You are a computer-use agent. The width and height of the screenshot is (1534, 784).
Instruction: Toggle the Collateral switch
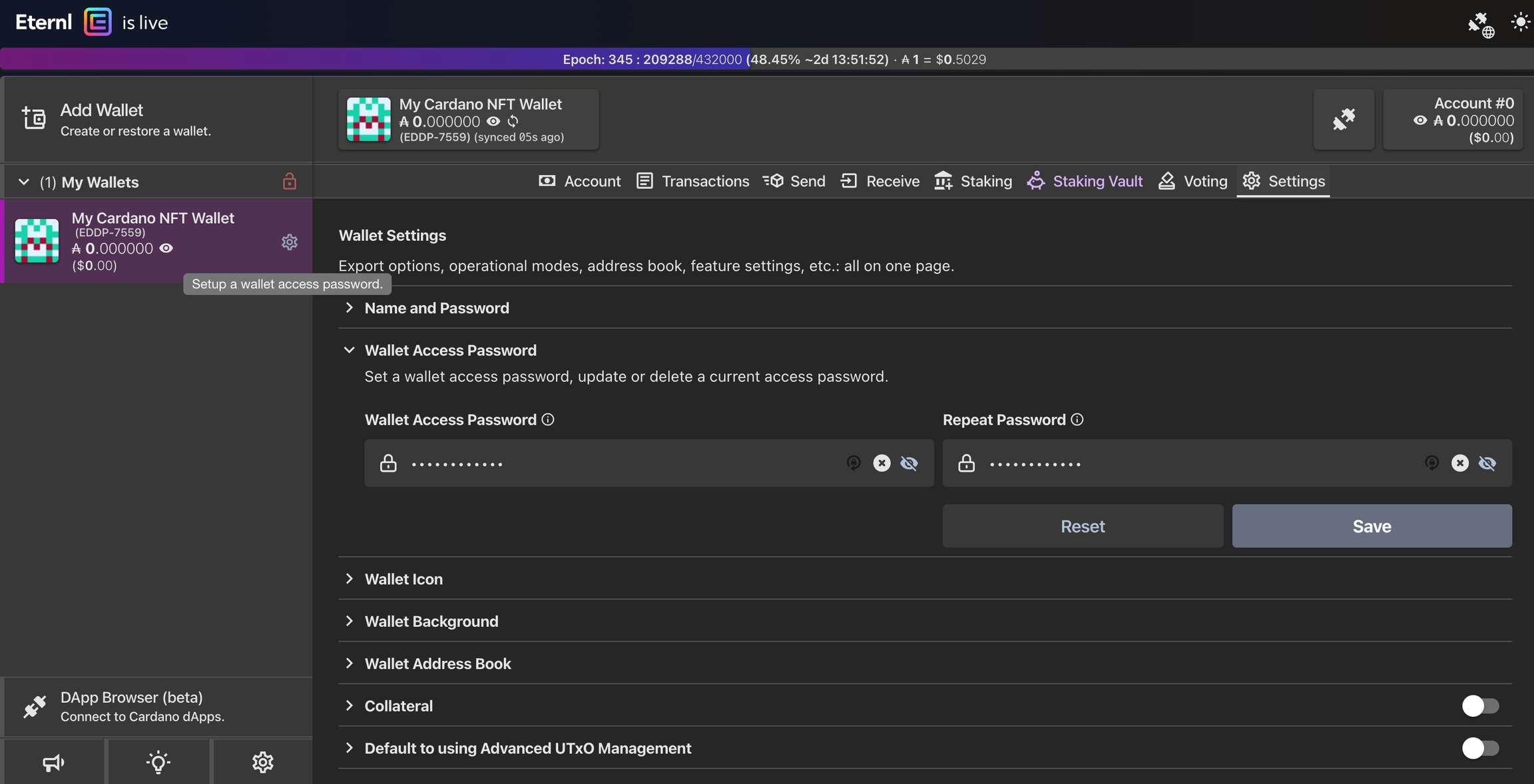coord(1479,705)
